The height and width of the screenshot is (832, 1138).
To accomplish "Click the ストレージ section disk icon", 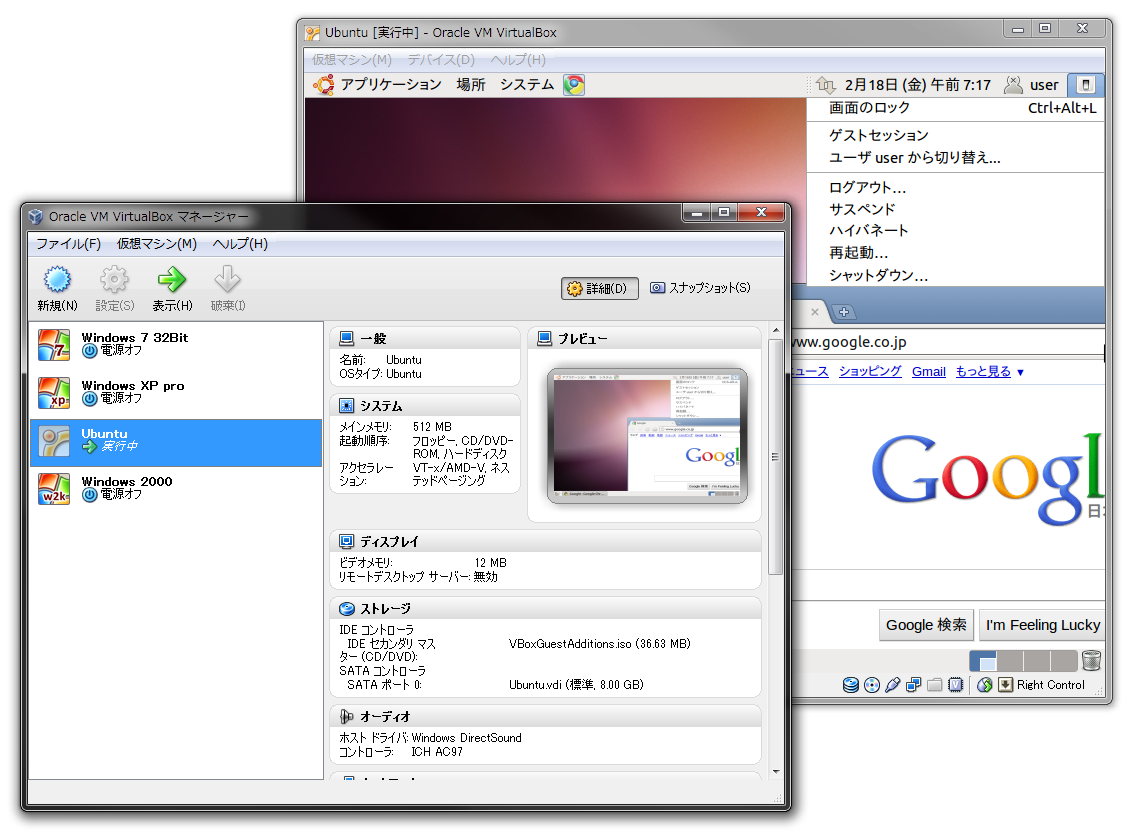I will coord(347,609).
